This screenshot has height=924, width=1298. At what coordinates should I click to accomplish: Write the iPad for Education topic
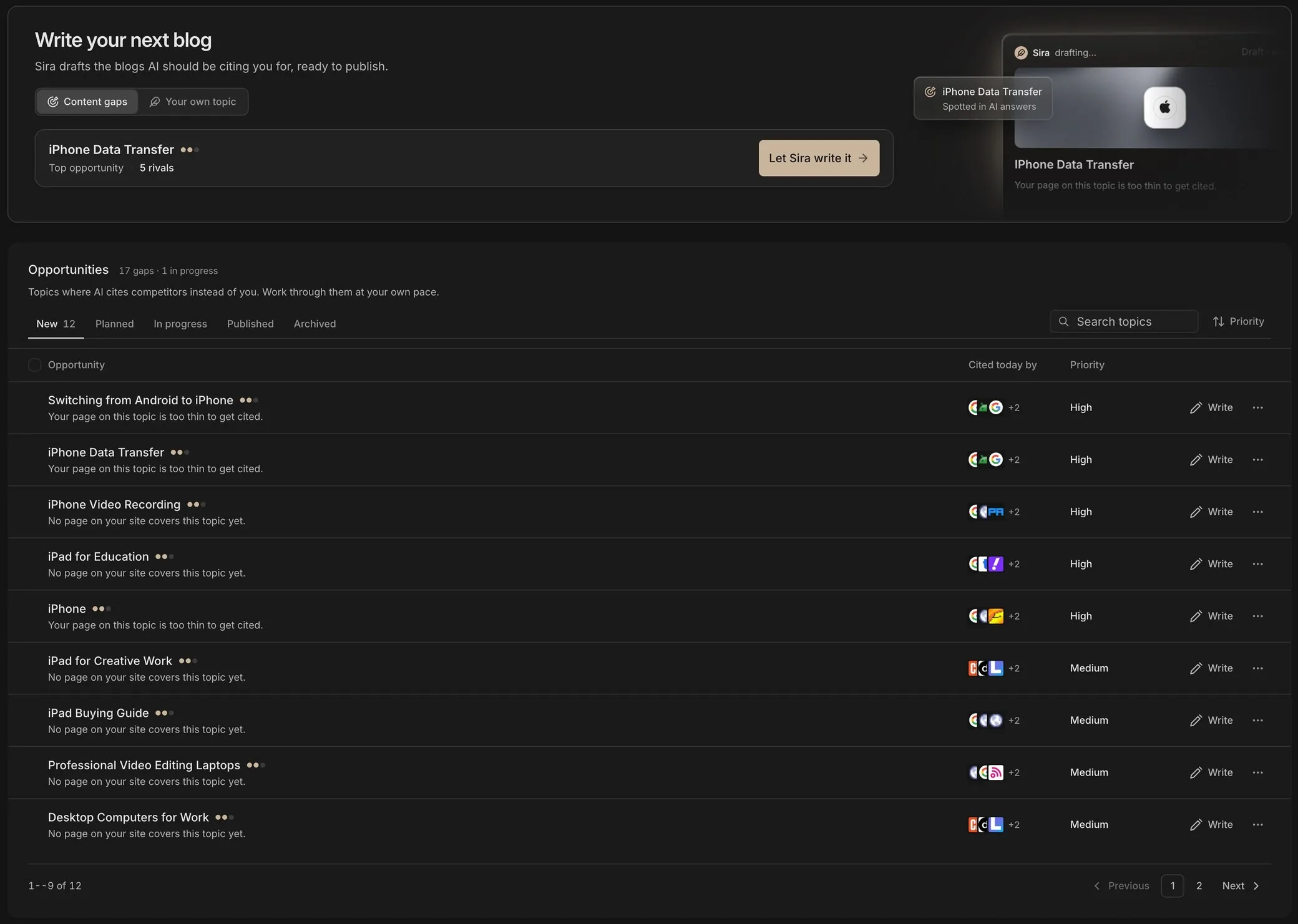tap(1211, 564)
